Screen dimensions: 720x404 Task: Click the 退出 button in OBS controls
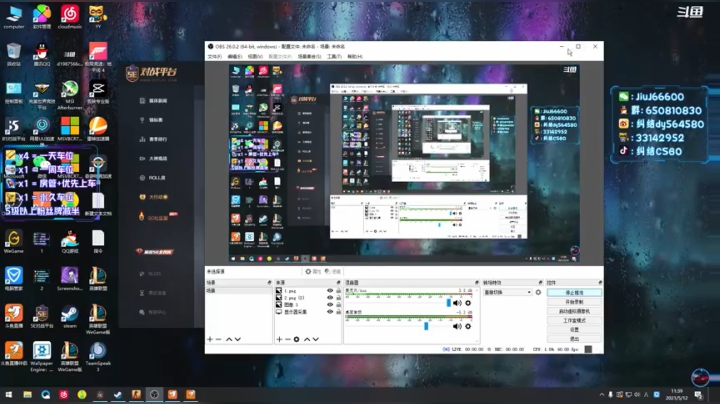(x=574, y=338)
